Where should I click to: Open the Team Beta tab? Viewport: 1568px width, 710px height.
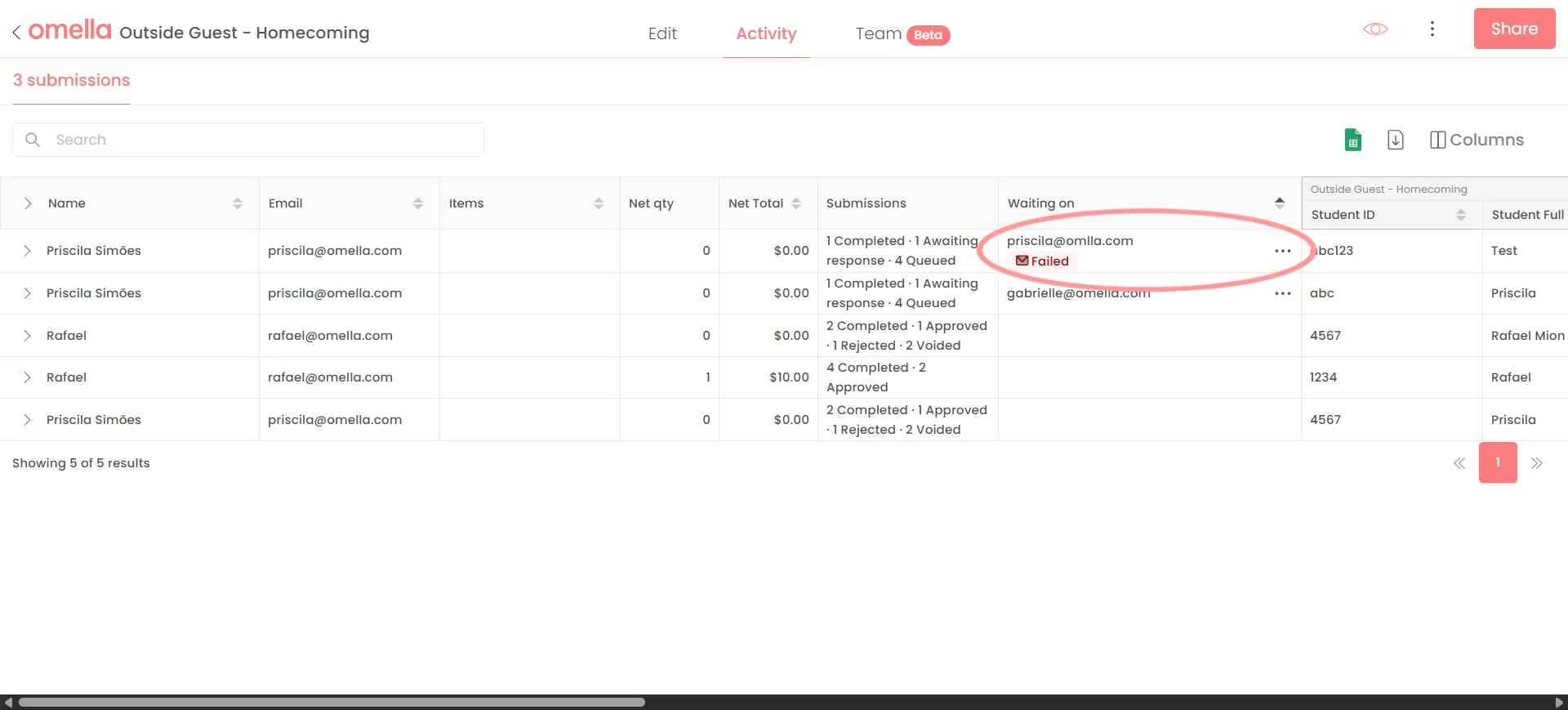coord(902,33)
